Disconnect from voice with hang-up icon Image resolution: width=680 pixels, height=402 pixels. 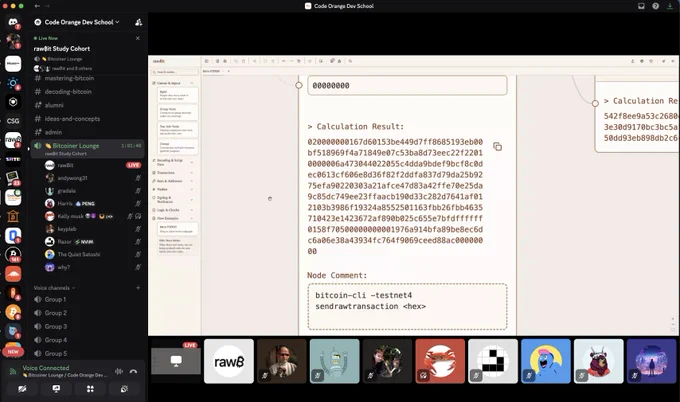click(x=133, y=371)
